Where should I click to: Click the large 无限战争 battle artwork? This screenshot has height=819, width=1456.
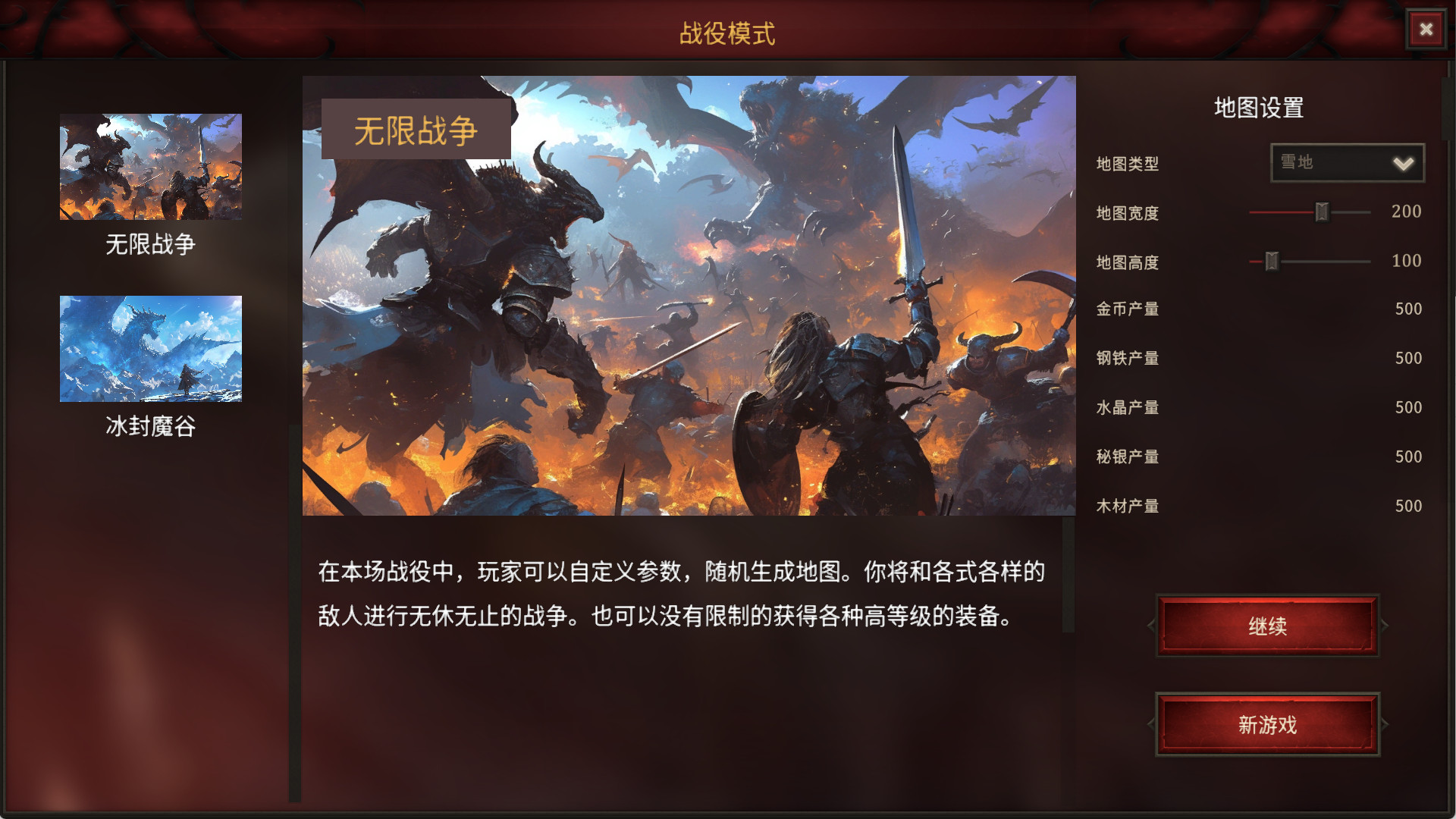(x=689, y=296)
